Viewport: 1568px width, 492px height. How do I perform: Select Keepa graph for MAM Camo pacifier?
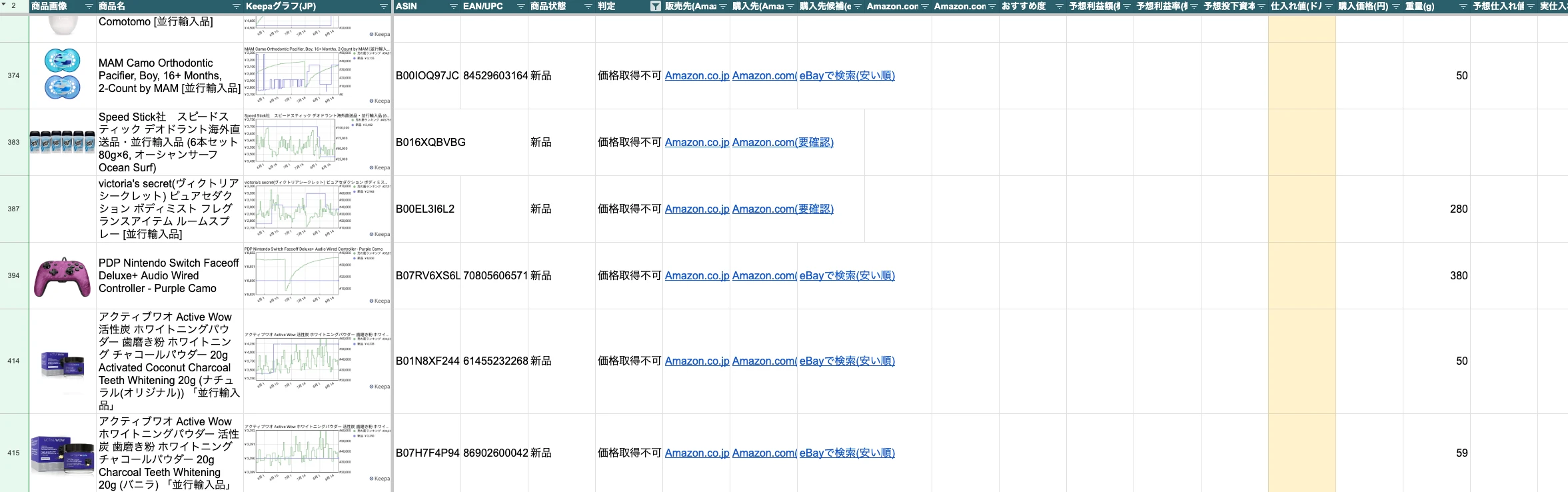[317, 76]
